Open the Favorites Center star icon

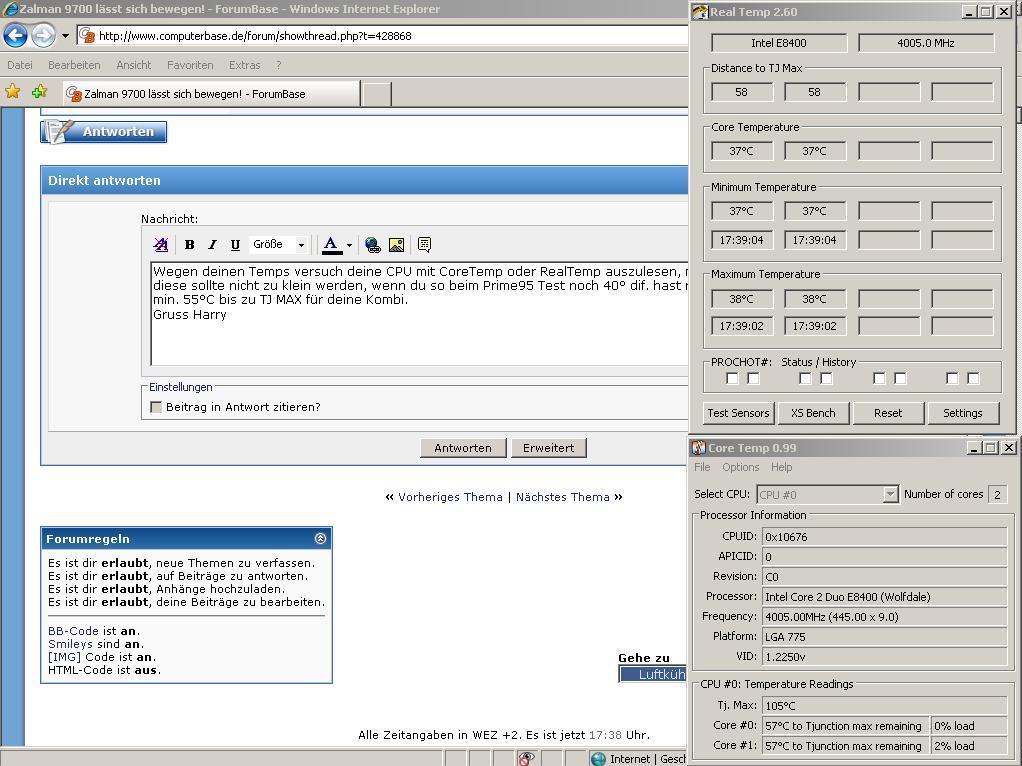tap(12, 91)
